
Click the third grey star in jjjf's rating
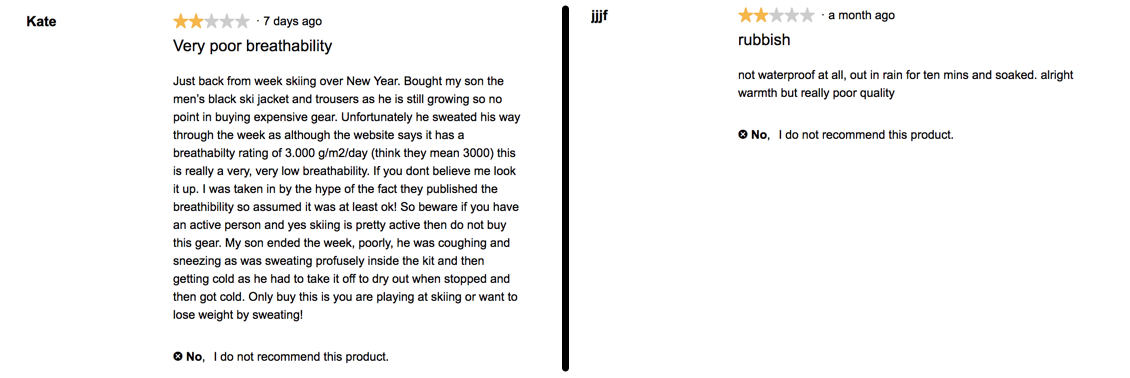coord(777,15)
